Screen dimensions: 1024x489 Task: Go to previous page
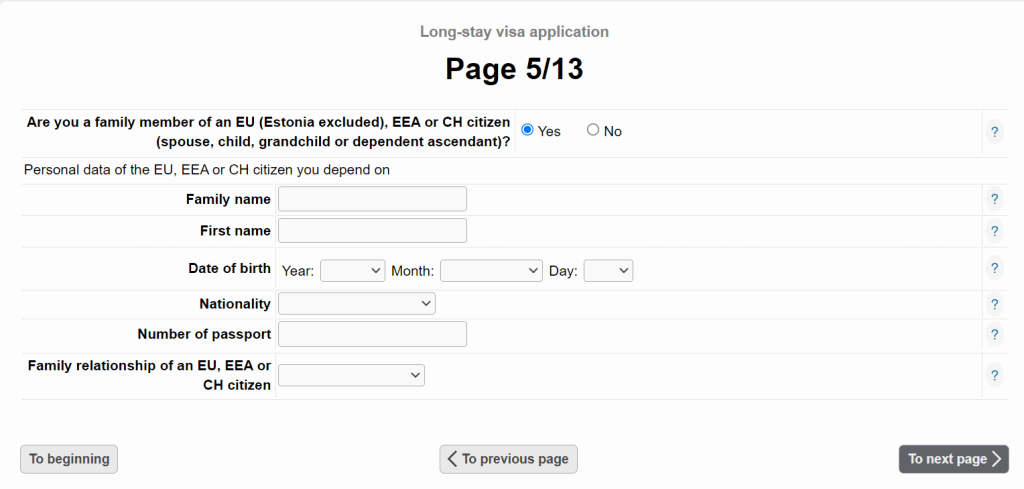[x=508, y=459]
